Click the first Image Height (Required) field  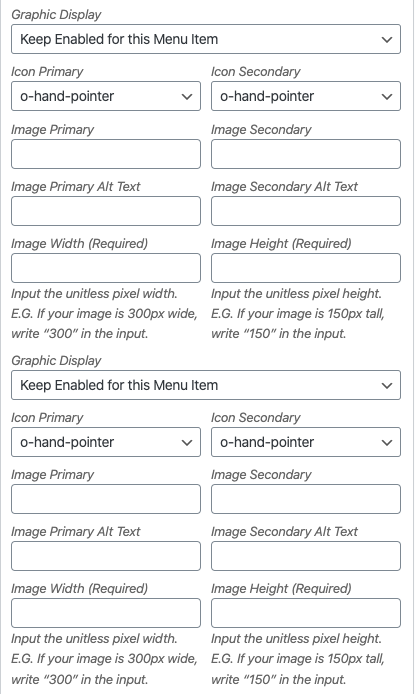click(x=306, y=268)
